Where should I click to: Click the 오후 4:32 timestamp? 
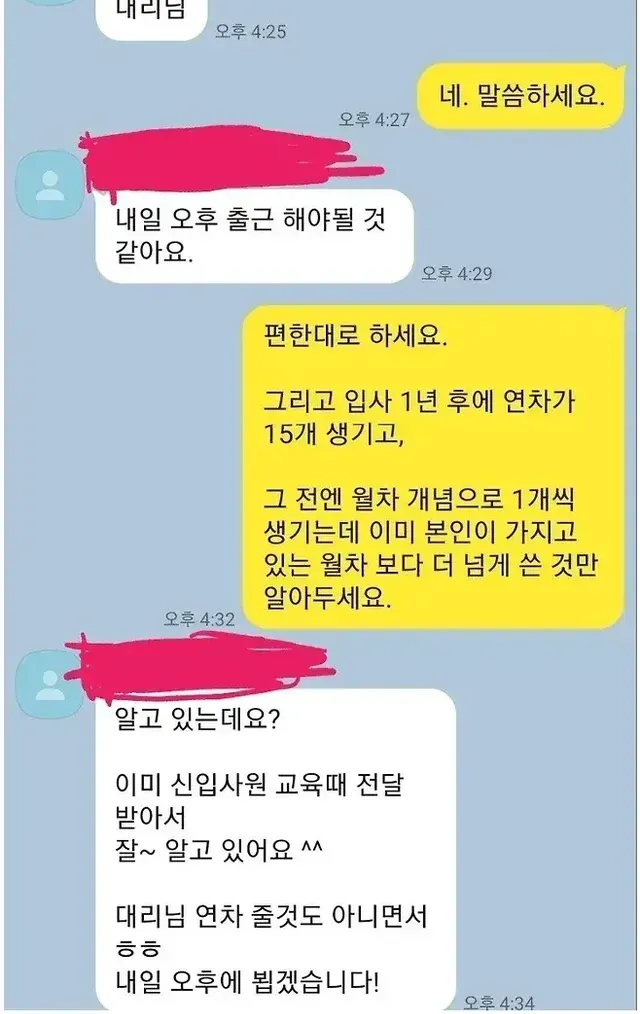click(x=199, y=619)
